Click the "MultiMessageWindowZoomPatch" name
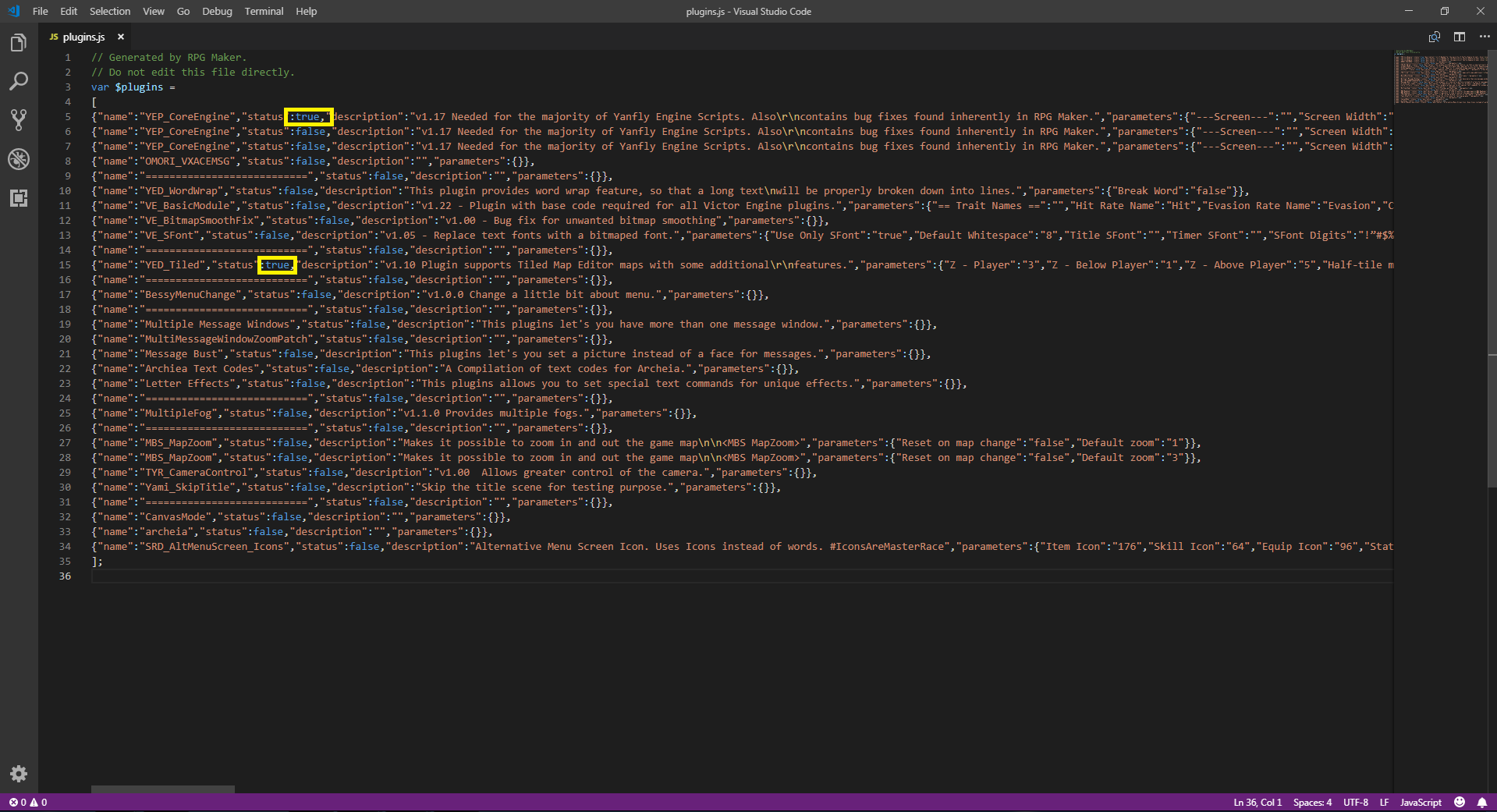 pos(226,339)
